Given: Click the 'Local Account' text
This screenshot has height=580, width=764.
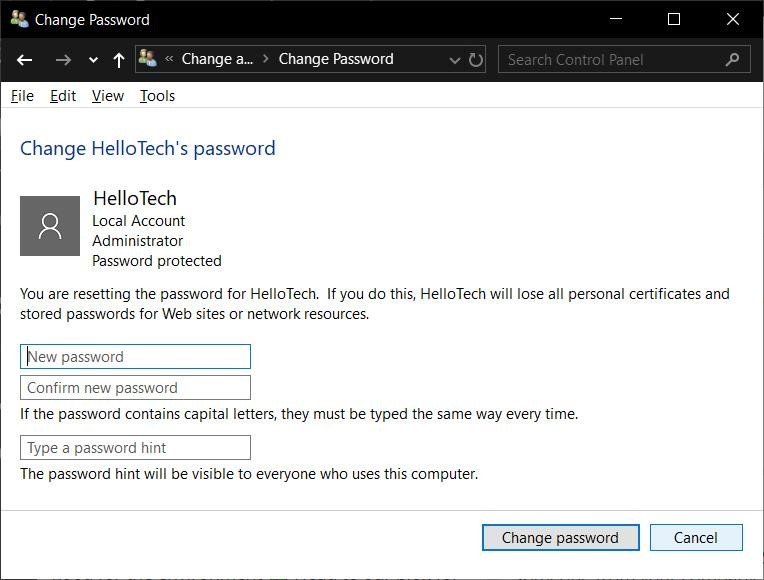Looking at the screenshot, I should (139, 221).
